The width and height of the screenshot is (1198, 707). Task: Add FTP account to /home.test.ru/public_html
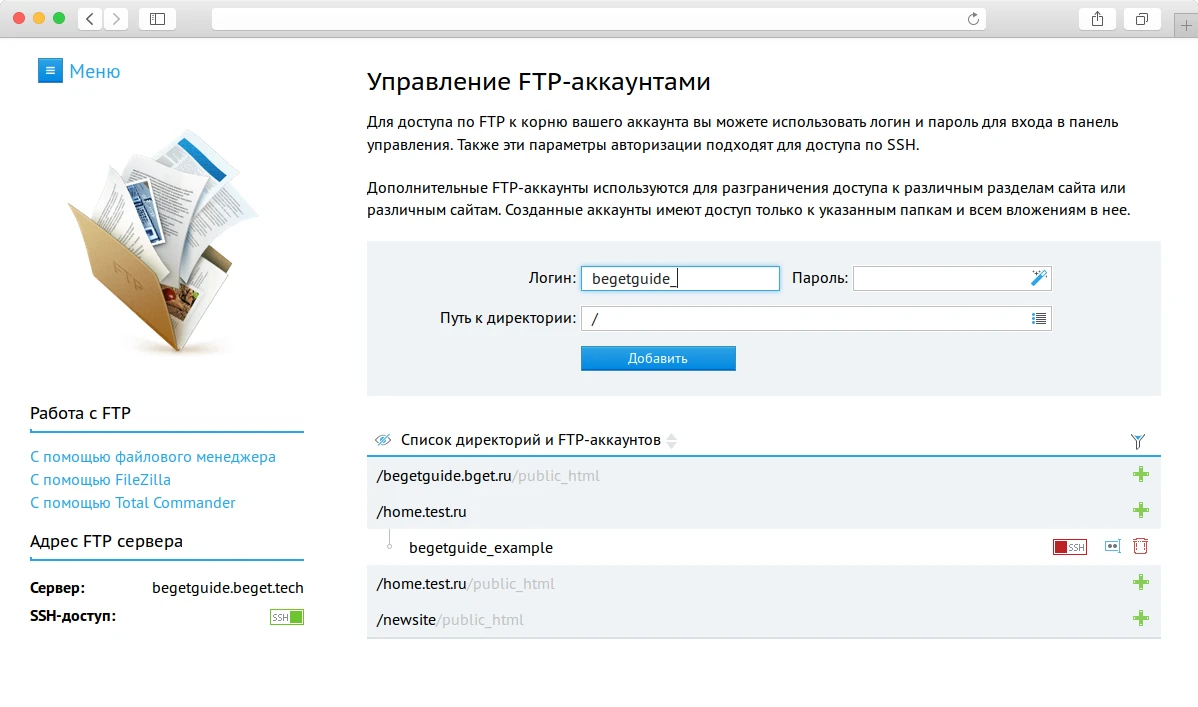(x=1140, y=582)
